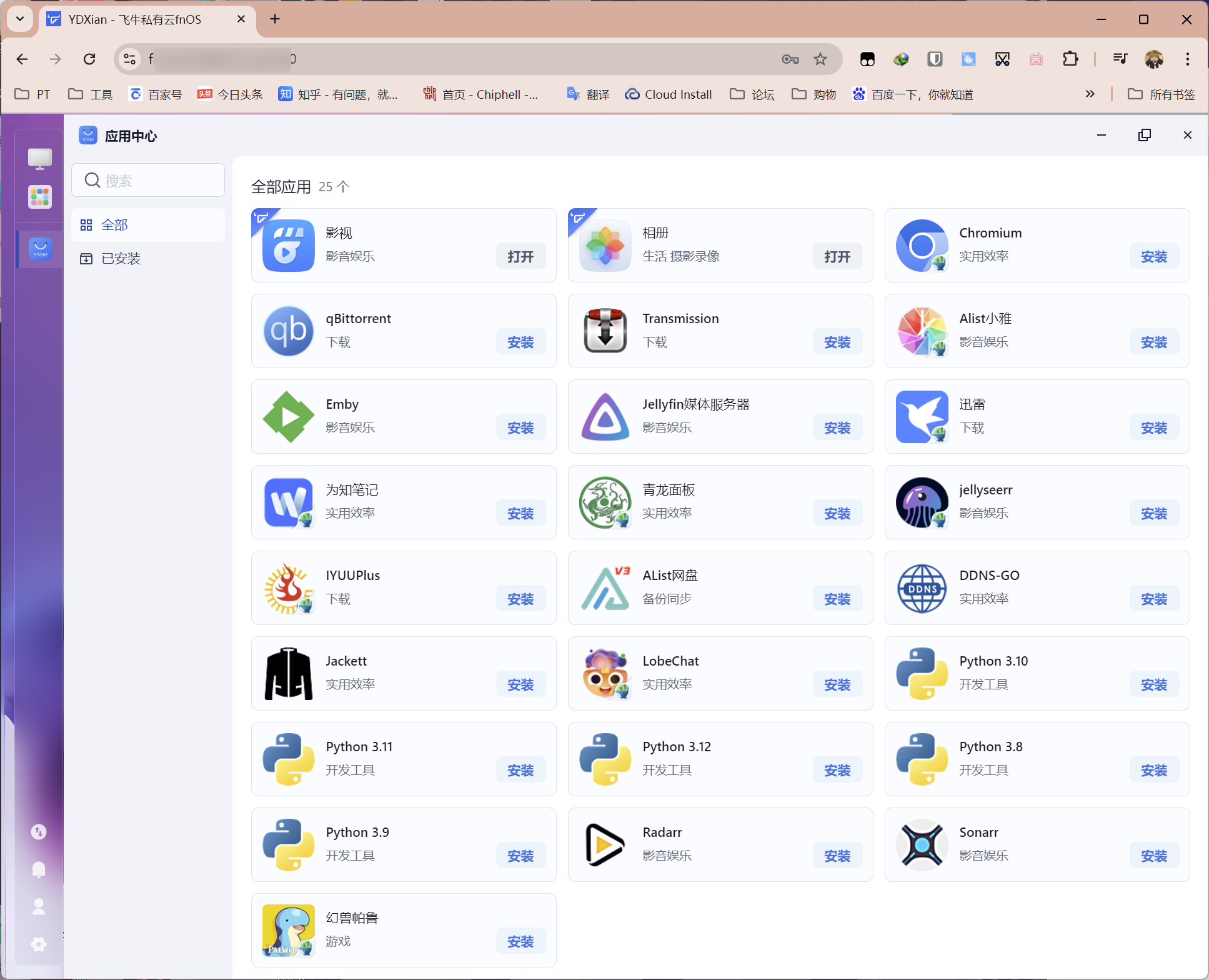
Task: Open the transfer tasks icon in sidebar
Action: coord(39,832)
